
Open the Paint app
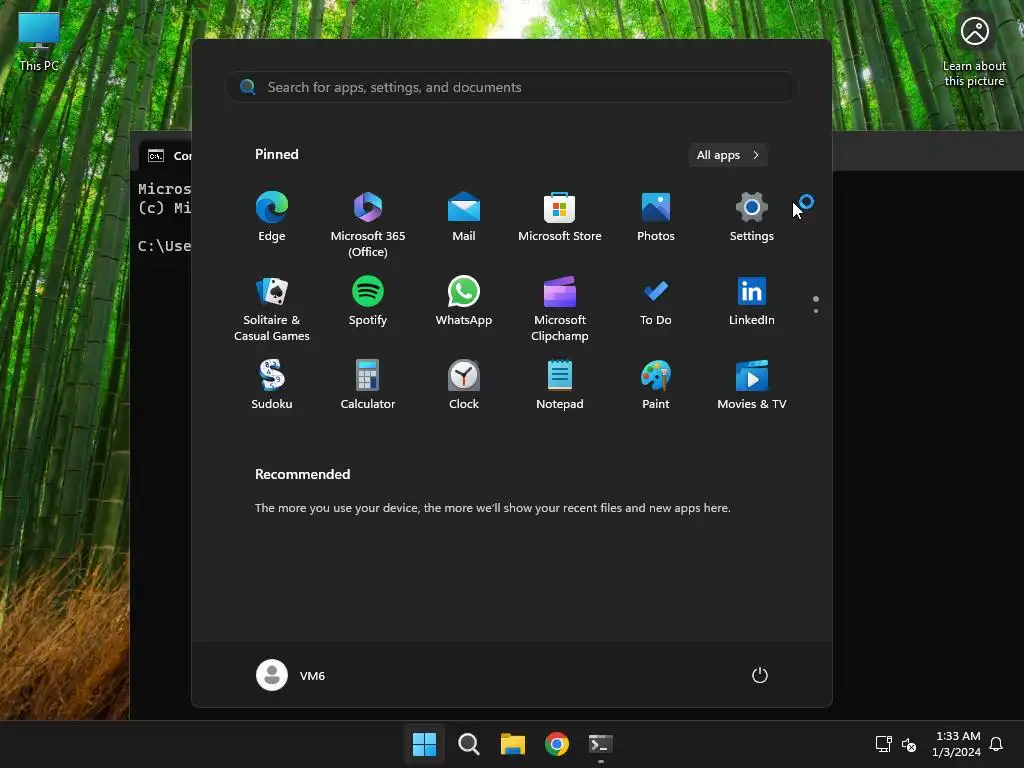[656, 385]
